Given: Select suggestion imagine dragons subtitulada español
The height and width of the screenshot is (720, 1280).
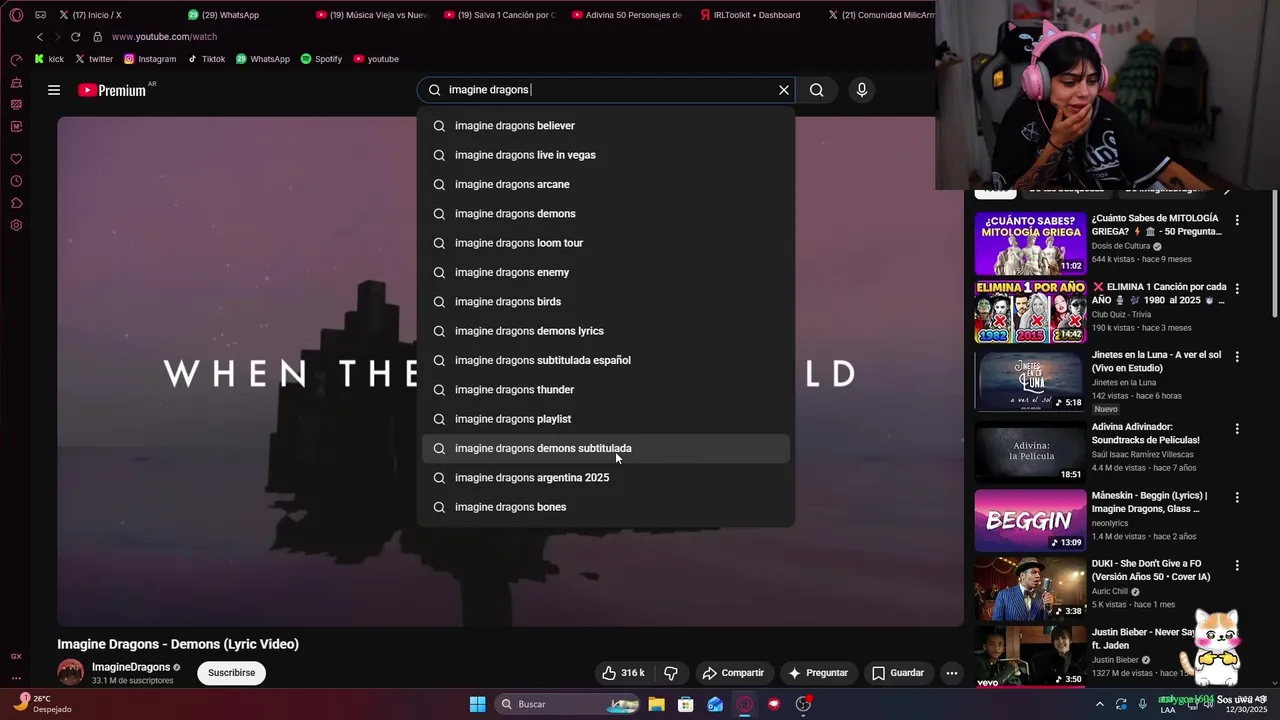Looking at the screenshot, I should tap(606, 360).
